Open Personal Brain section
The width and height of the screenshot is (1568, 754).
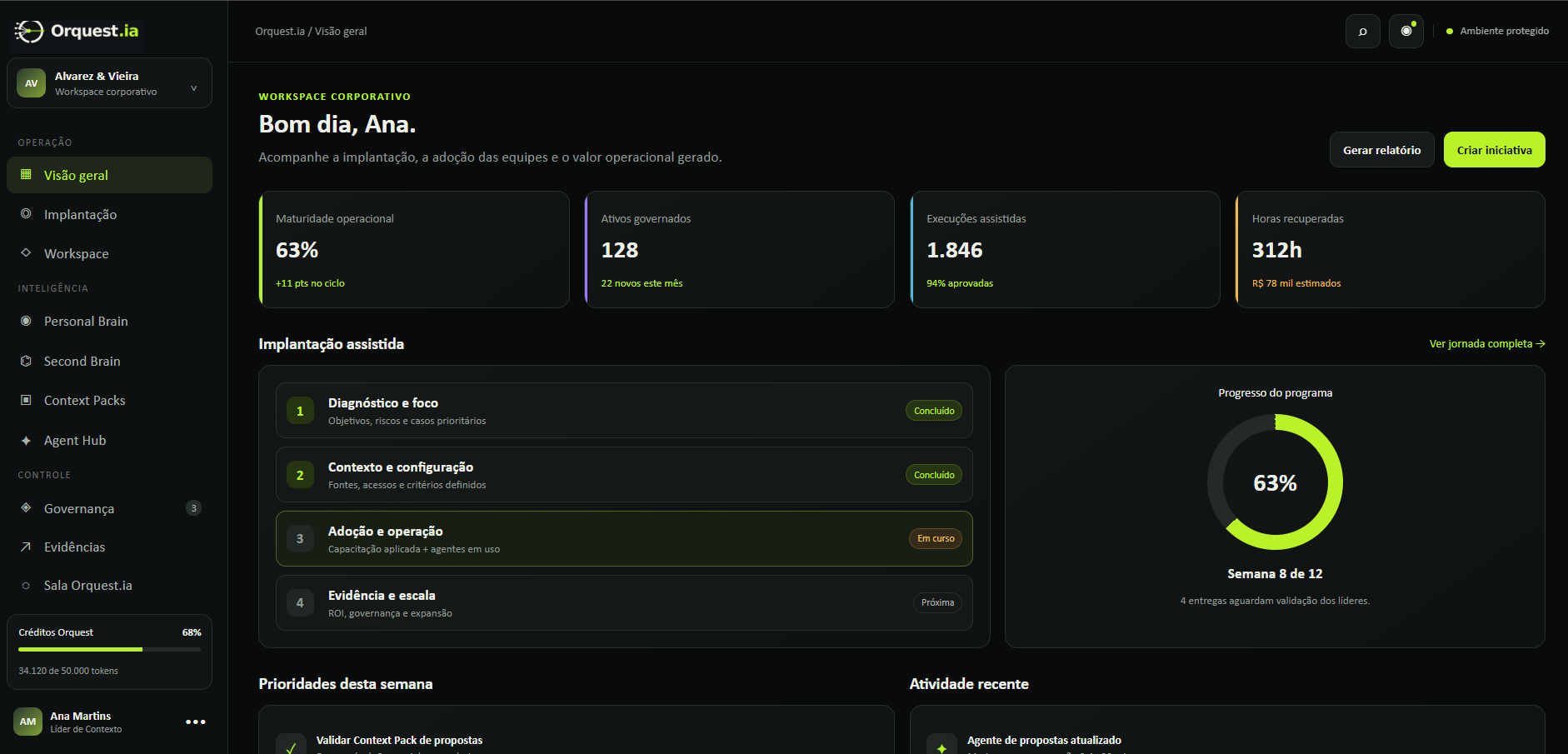pyautogui.click(x=109, y=321)
